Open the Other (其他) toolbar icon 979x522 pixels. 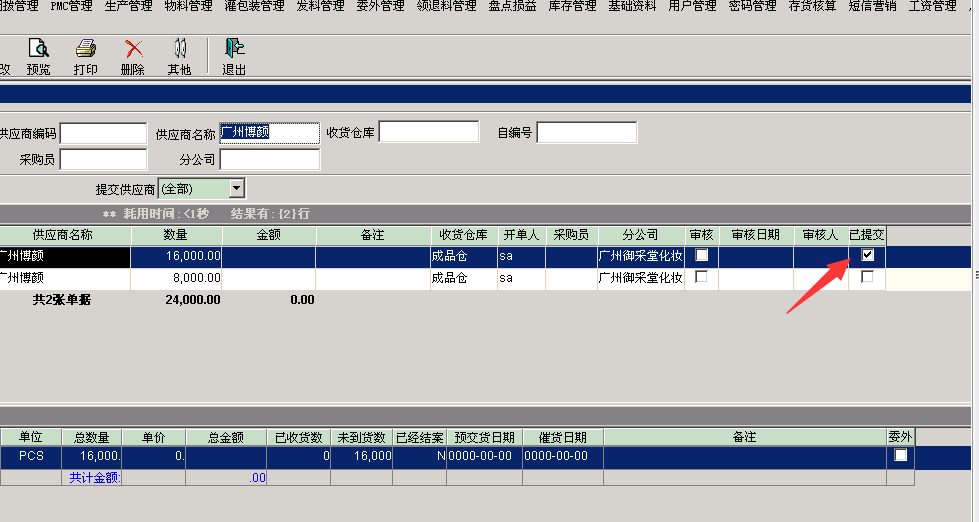pos(179,56)
